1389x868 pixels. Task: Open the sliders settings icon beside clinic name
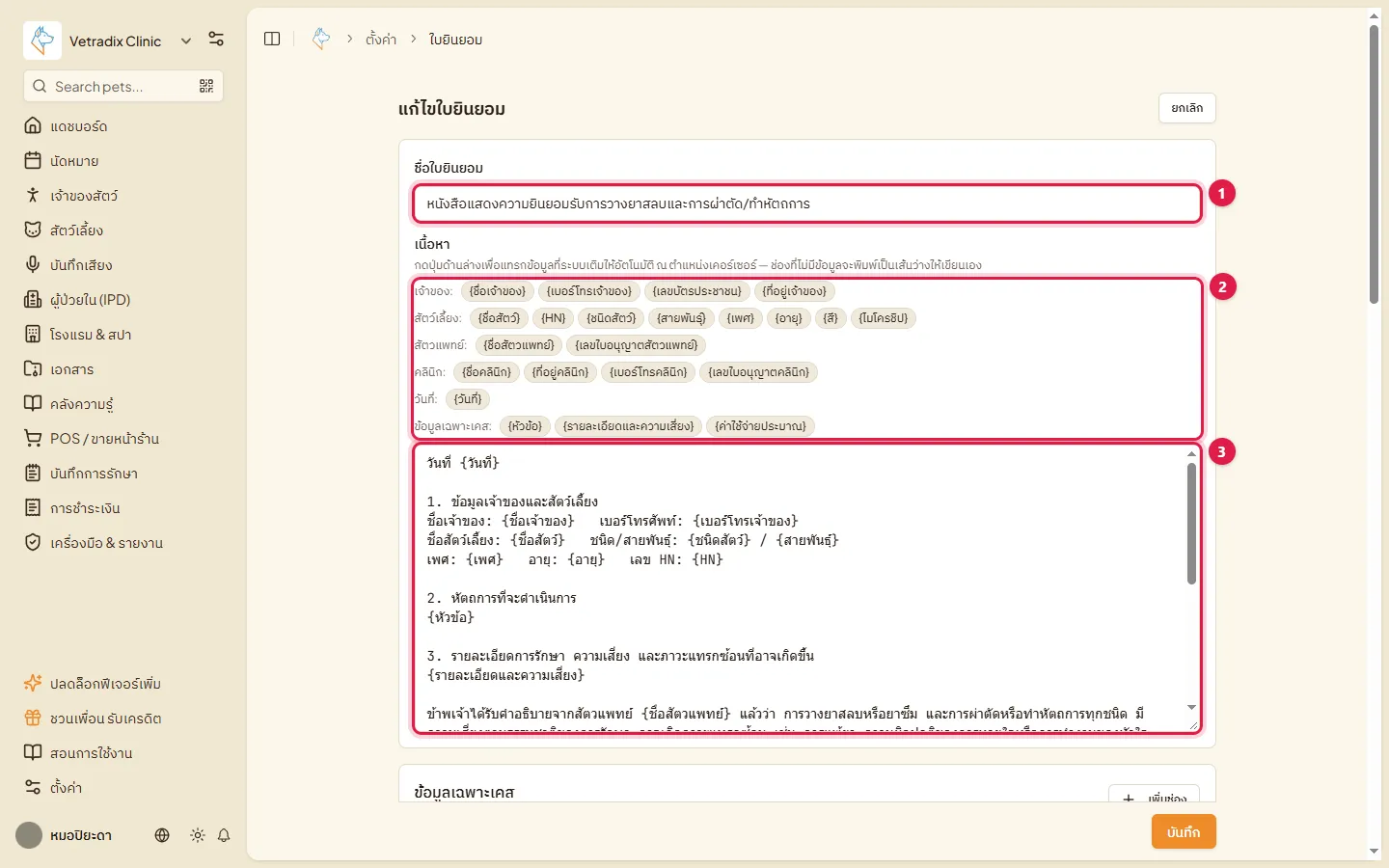216,40
